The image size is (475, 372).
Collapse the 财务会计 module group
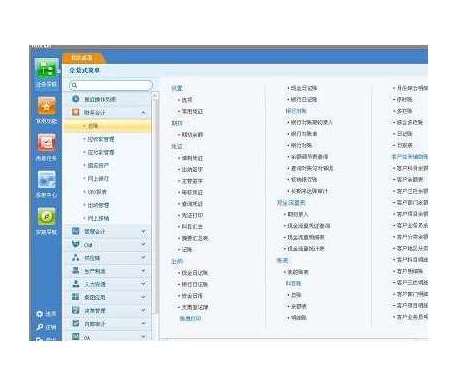[143, 113]
